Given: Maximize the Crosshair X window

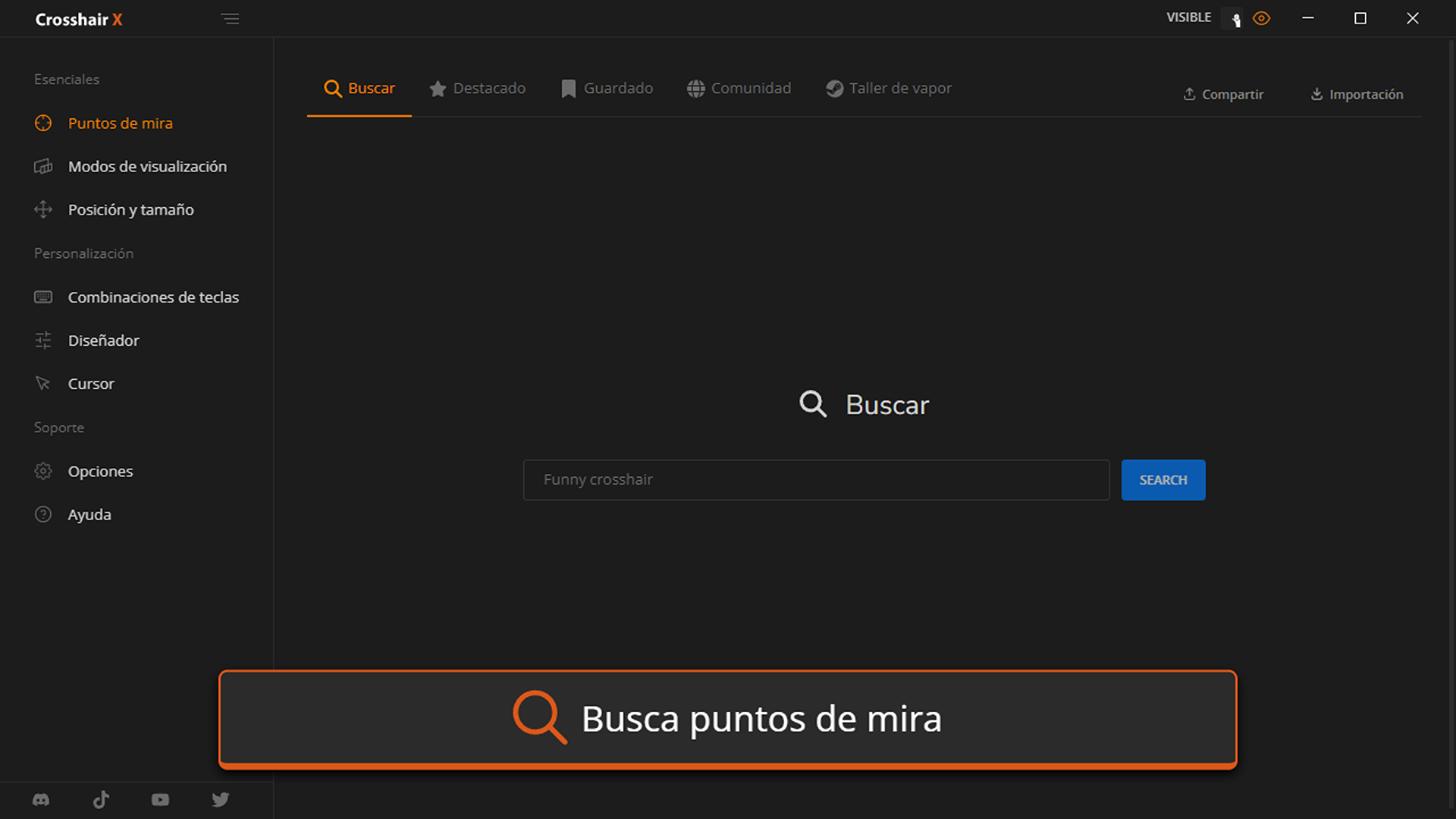Looking at the screenshot, I should coord(1360,18).
